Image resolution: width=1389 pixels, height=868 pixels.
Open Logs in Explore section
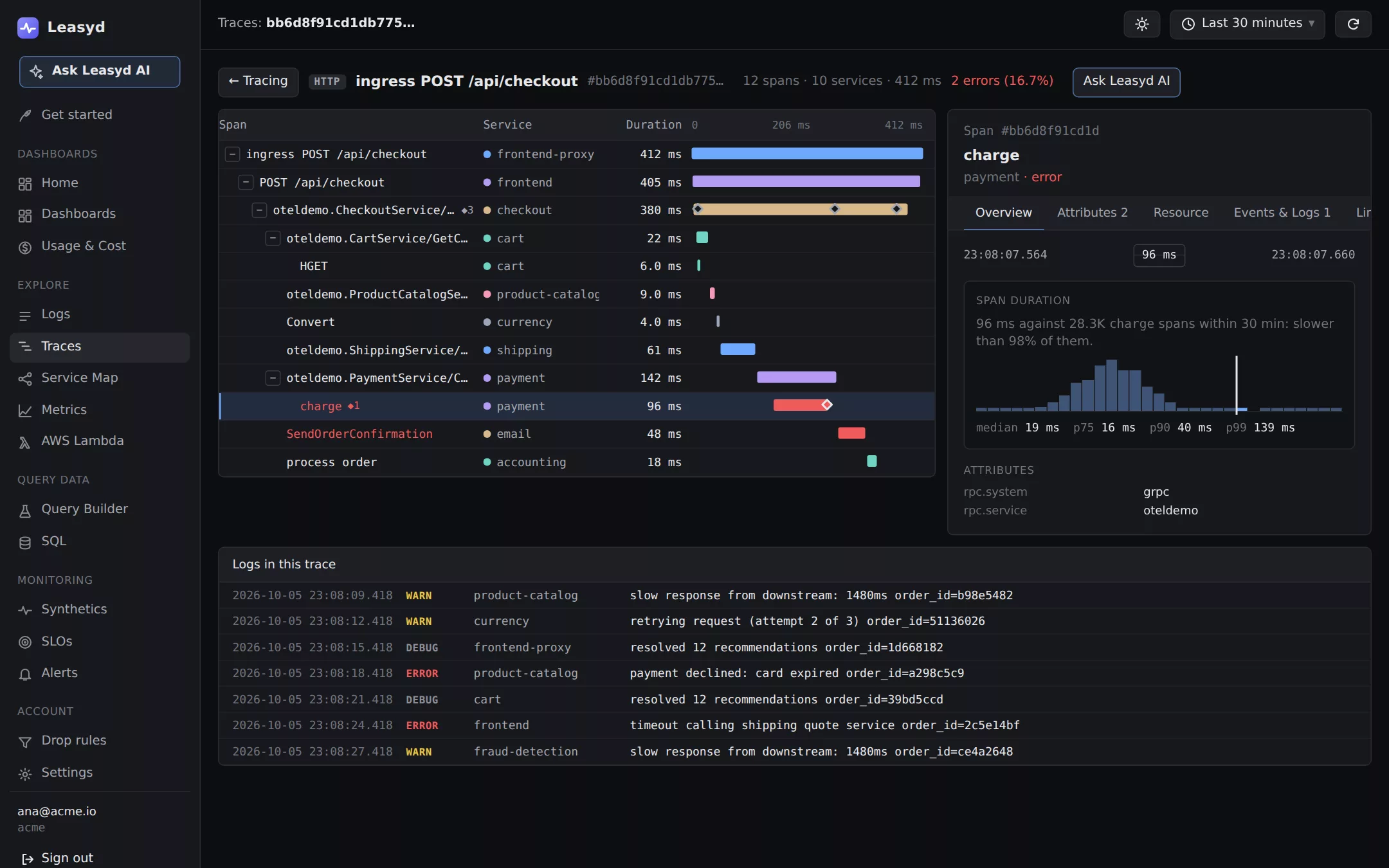point(100,314)
